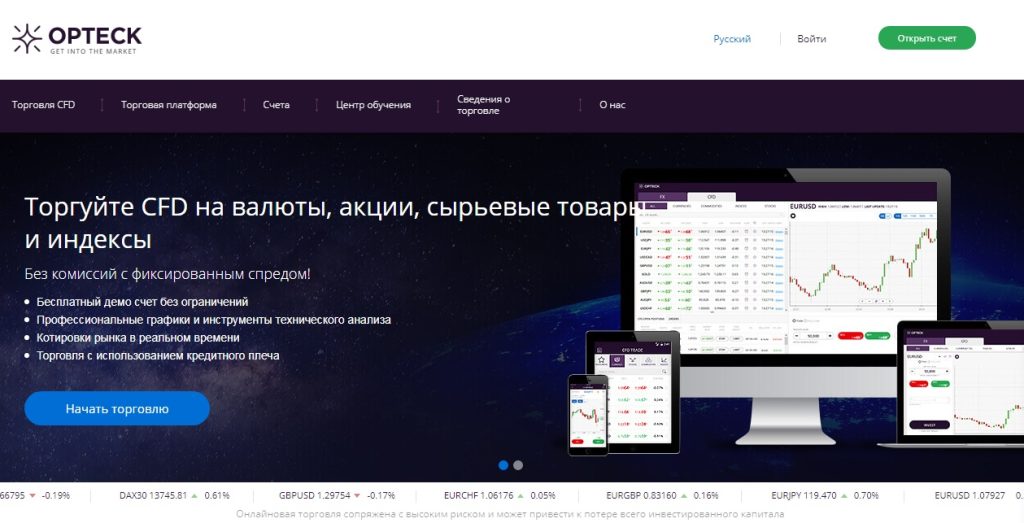Click the green up arrow beside EURCHF
The image size is (1024, 523).
tap(520, 495)
